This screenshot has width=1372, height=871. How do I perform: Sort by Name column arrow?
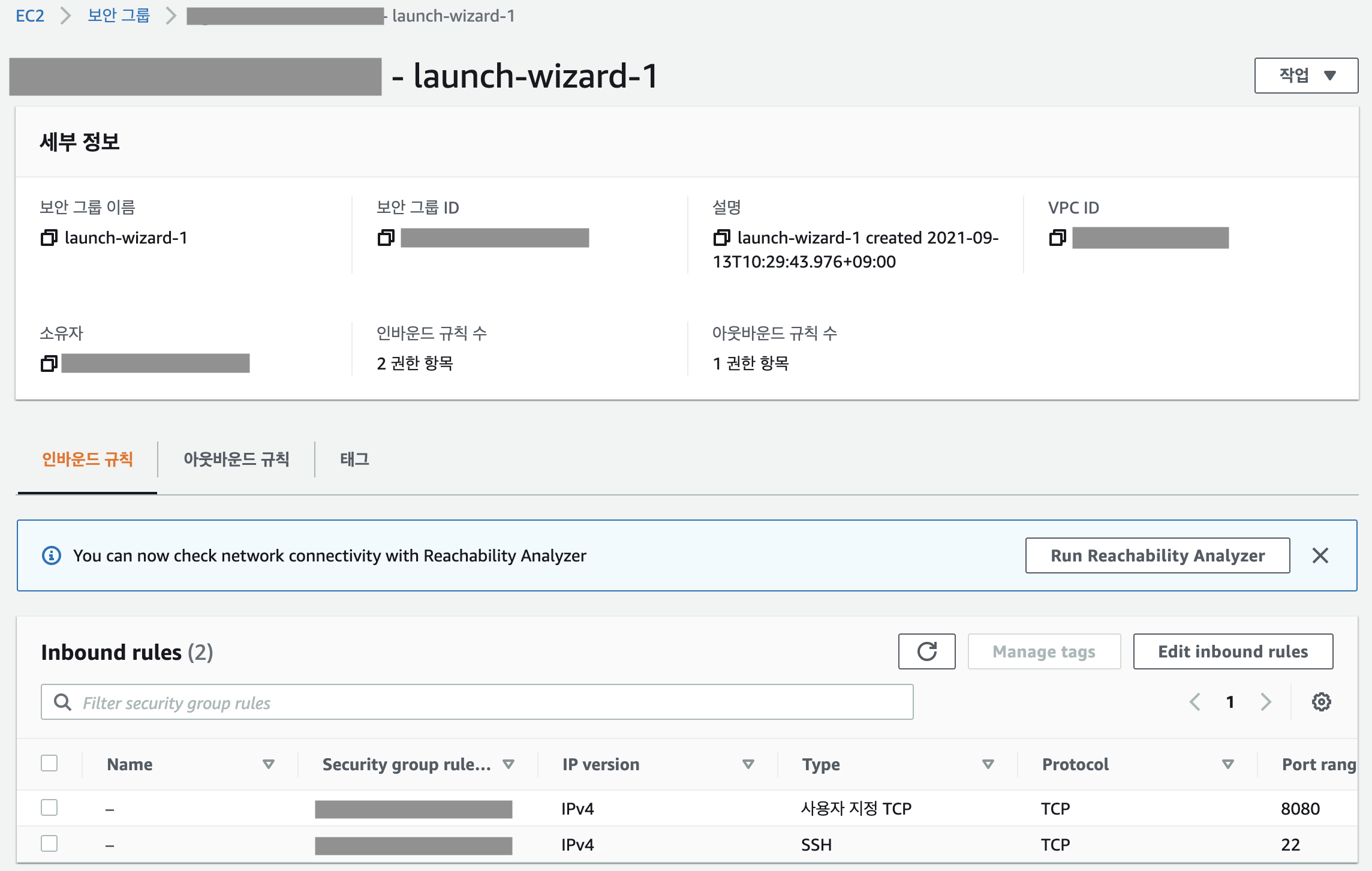pos(269,764)
